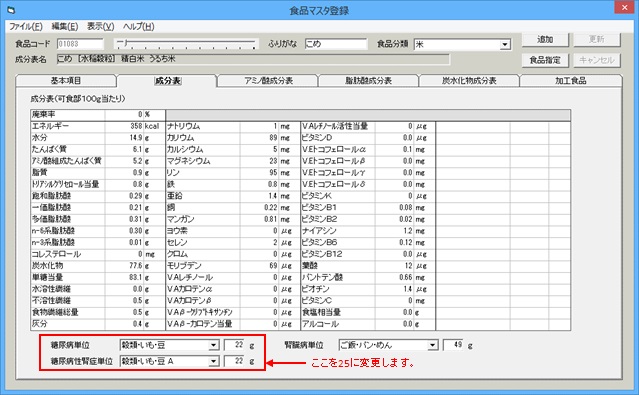Click the セレン value 2

(x=259, y=243)
